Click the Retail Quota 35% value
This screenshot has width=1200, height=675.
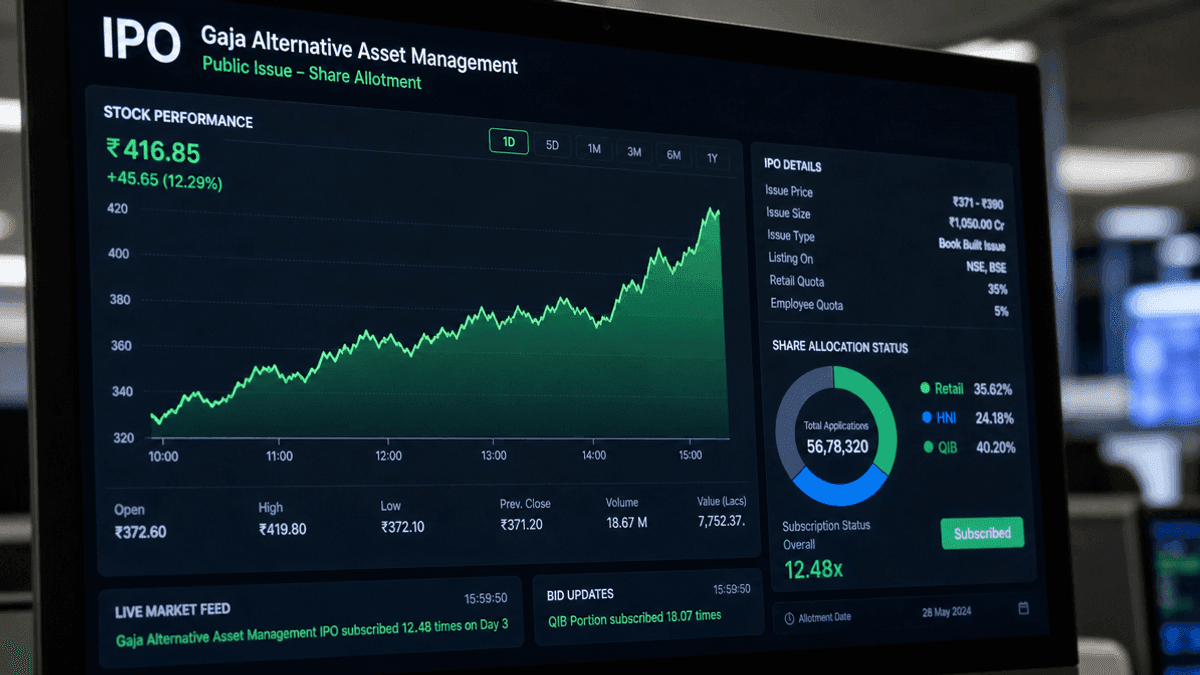pos(997,289)
